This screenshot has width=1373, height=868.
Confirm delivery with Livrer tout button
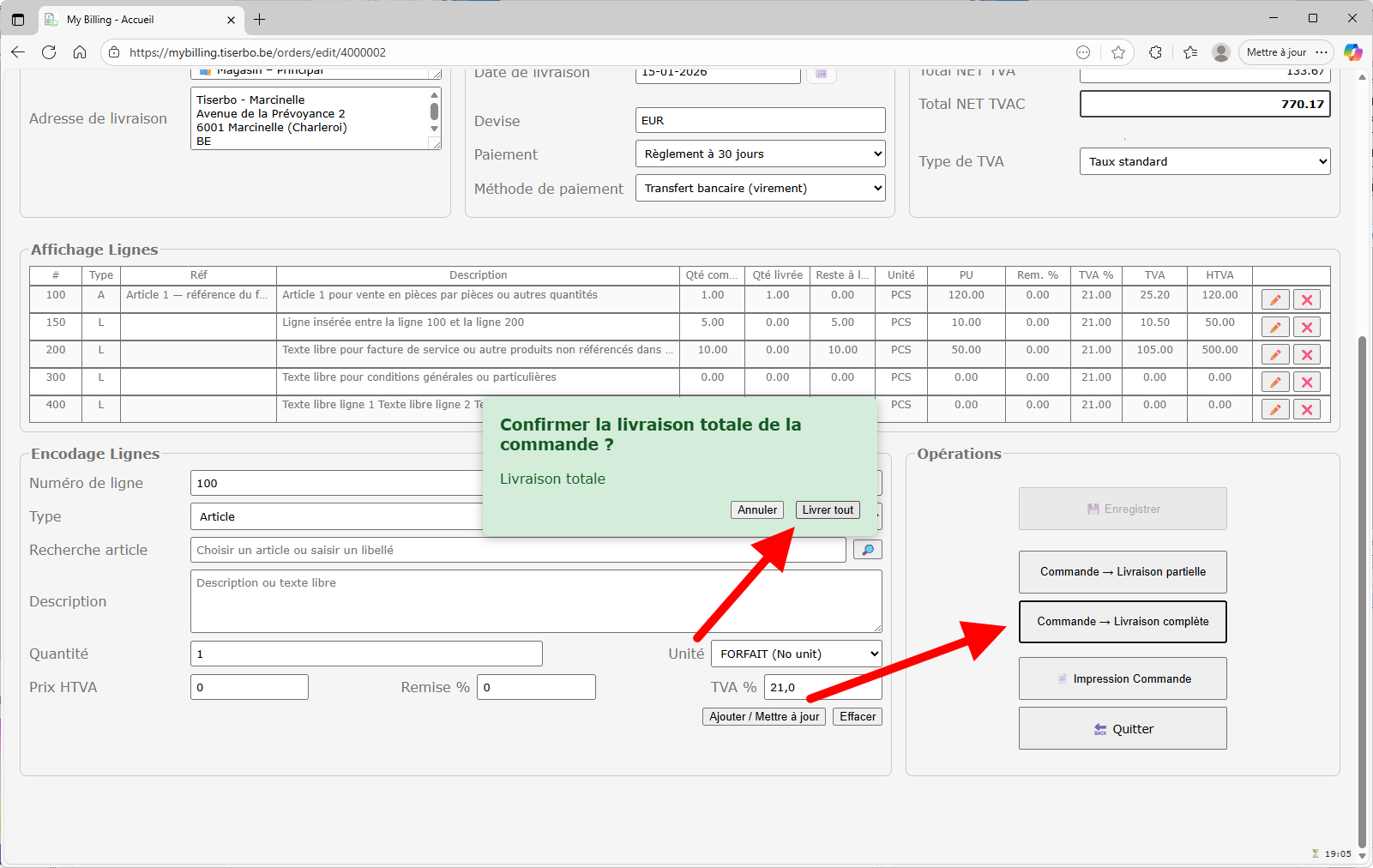click(x=828, y=509)
